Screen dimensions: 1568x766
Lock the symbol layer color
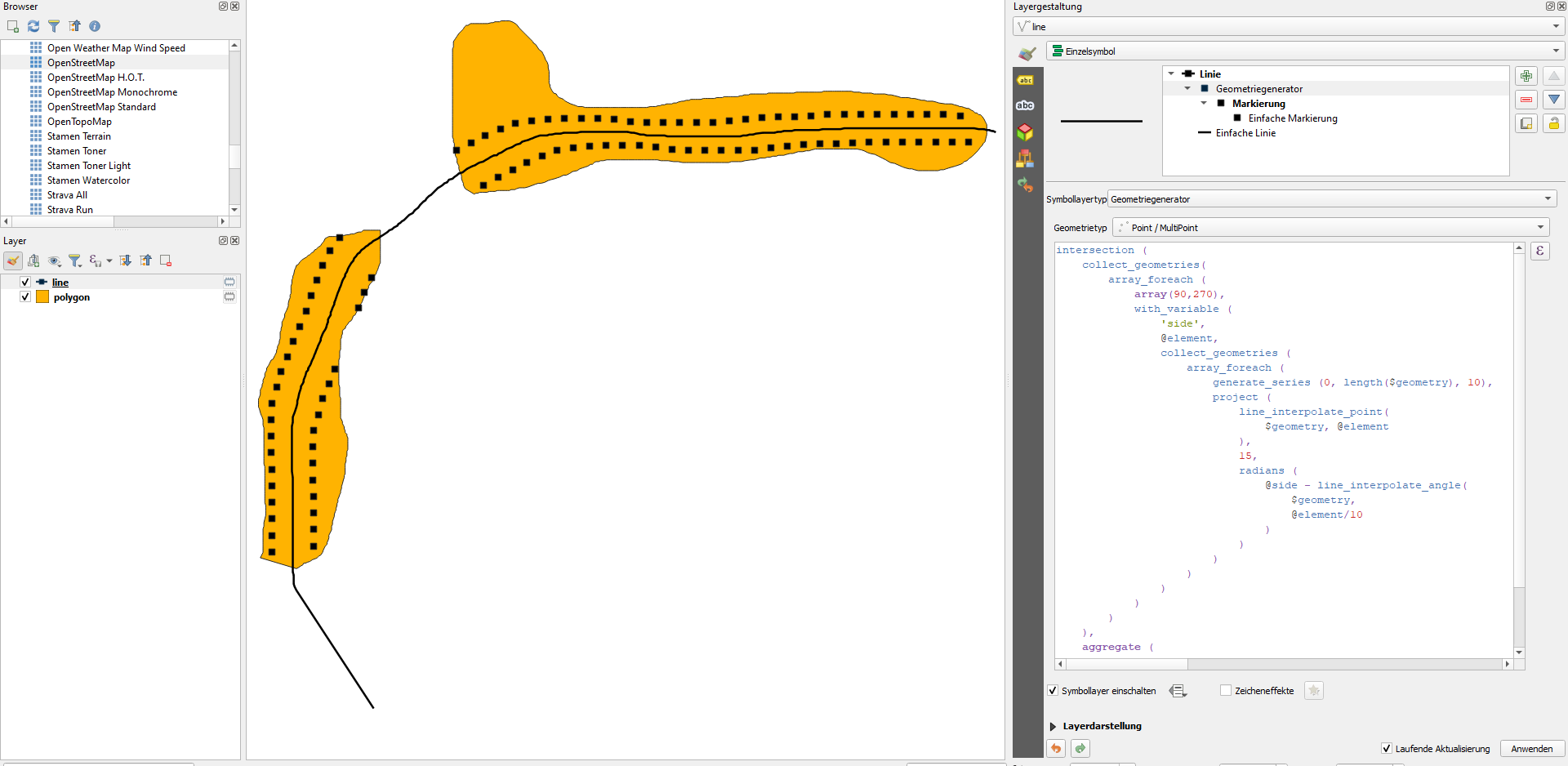(1554, 123)
